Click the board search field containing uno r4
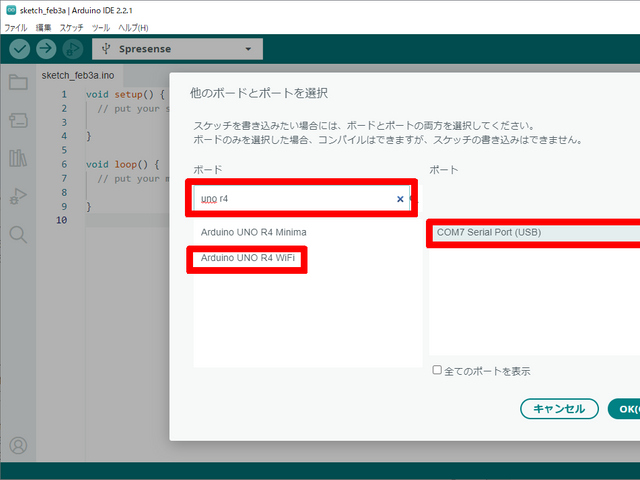The width and height of the screenshot is (640, 480). click(301, 199)
